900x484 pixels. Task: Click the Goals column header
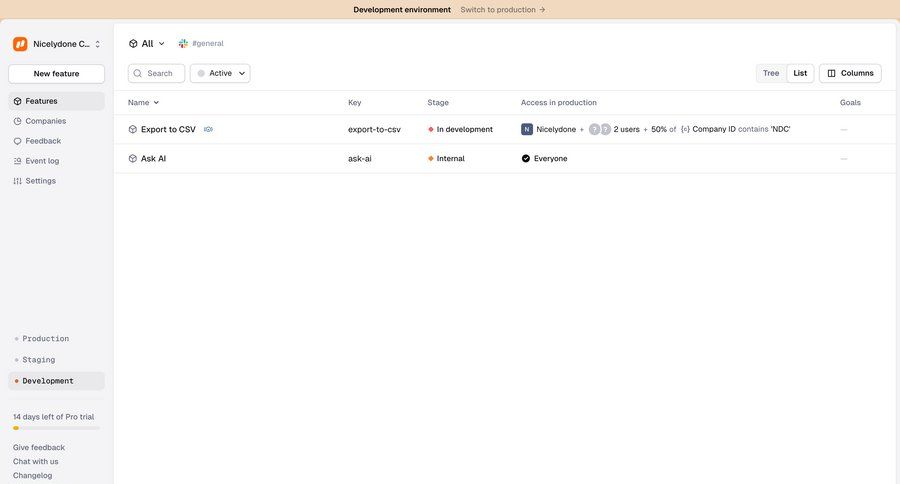point(850,103)
